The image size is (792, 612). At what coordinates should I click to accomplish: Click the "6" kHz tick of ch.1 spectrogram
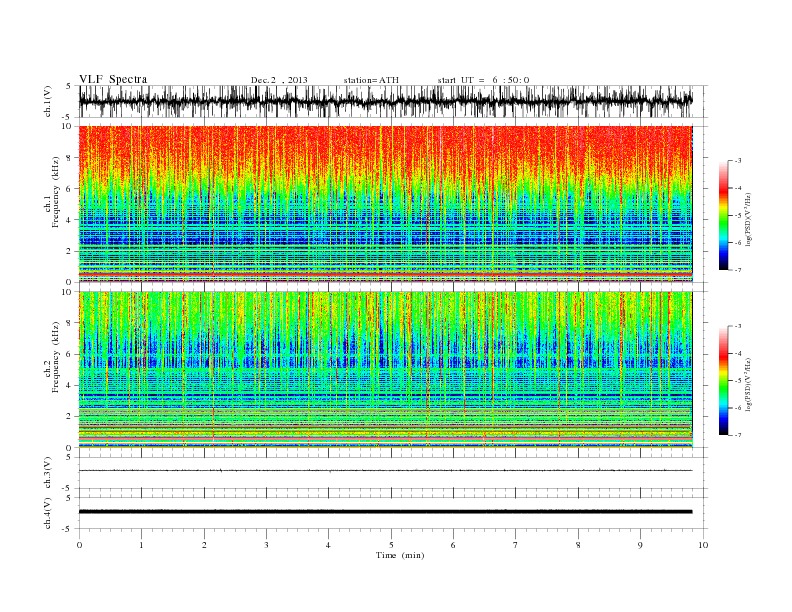point(70,189)
